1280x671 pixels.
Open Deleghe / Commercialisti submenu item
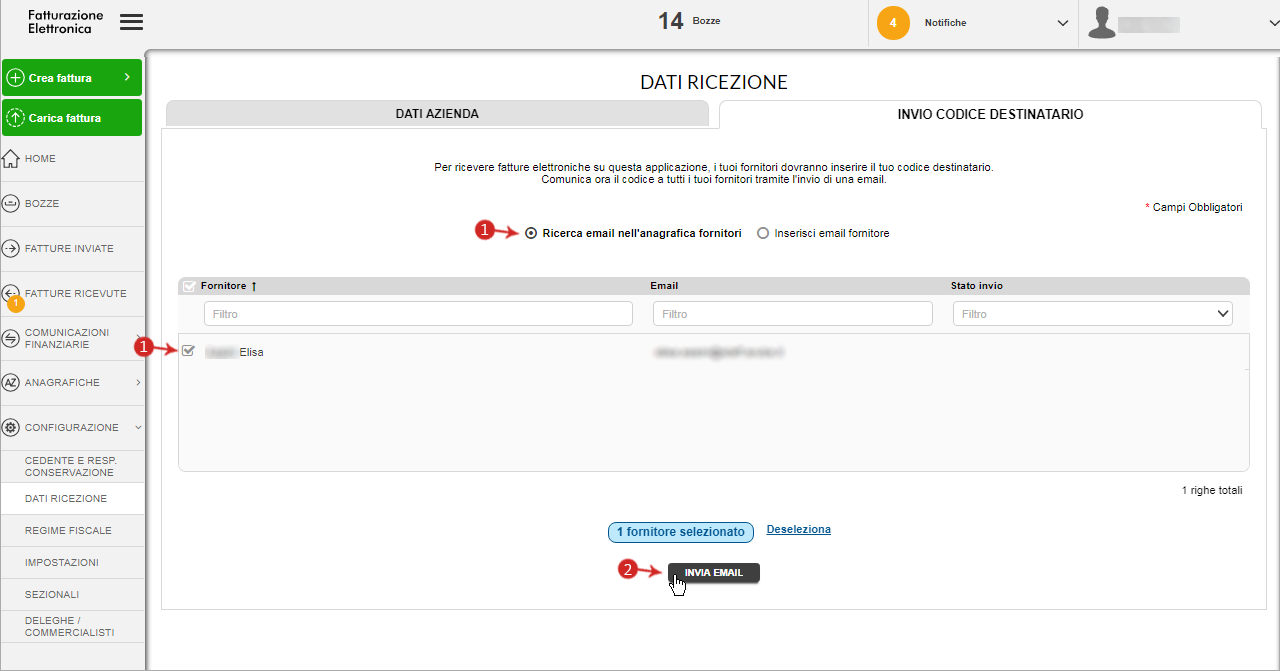click(72, 626)
